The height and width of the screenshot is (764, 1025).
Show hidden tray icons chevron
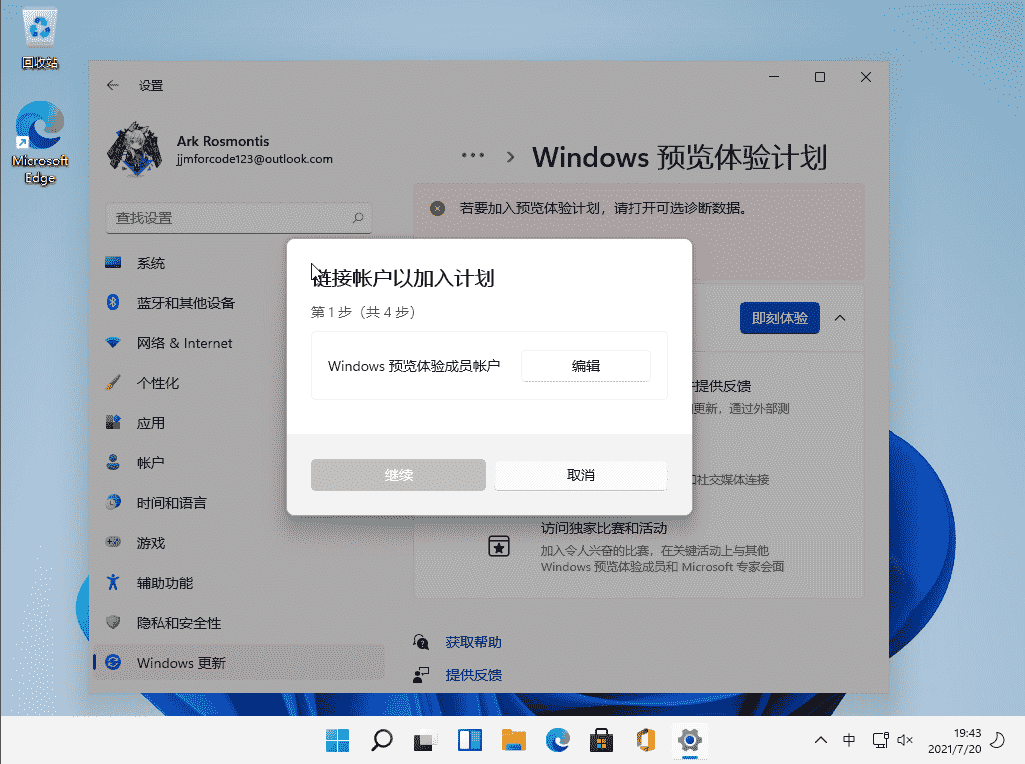821,740
